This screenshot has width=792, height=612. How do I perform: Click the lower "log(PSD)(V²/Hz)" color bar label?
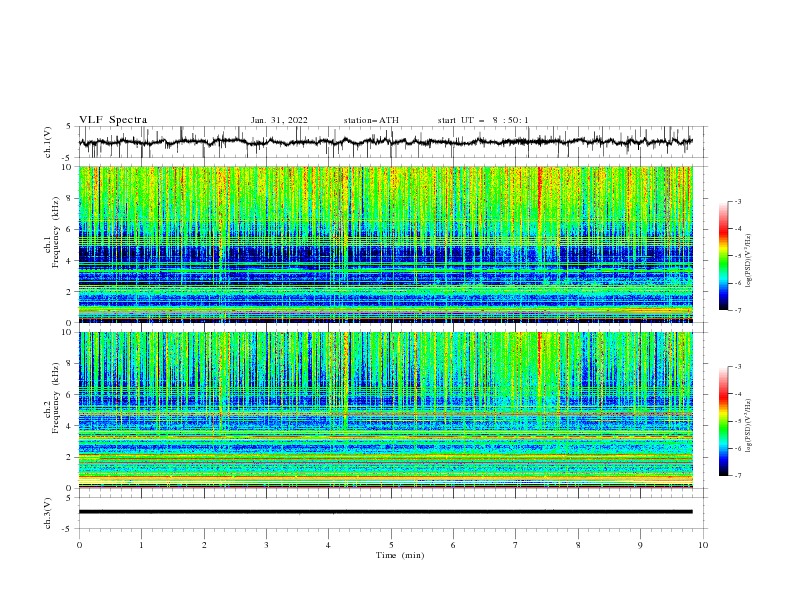pos(749,425)
